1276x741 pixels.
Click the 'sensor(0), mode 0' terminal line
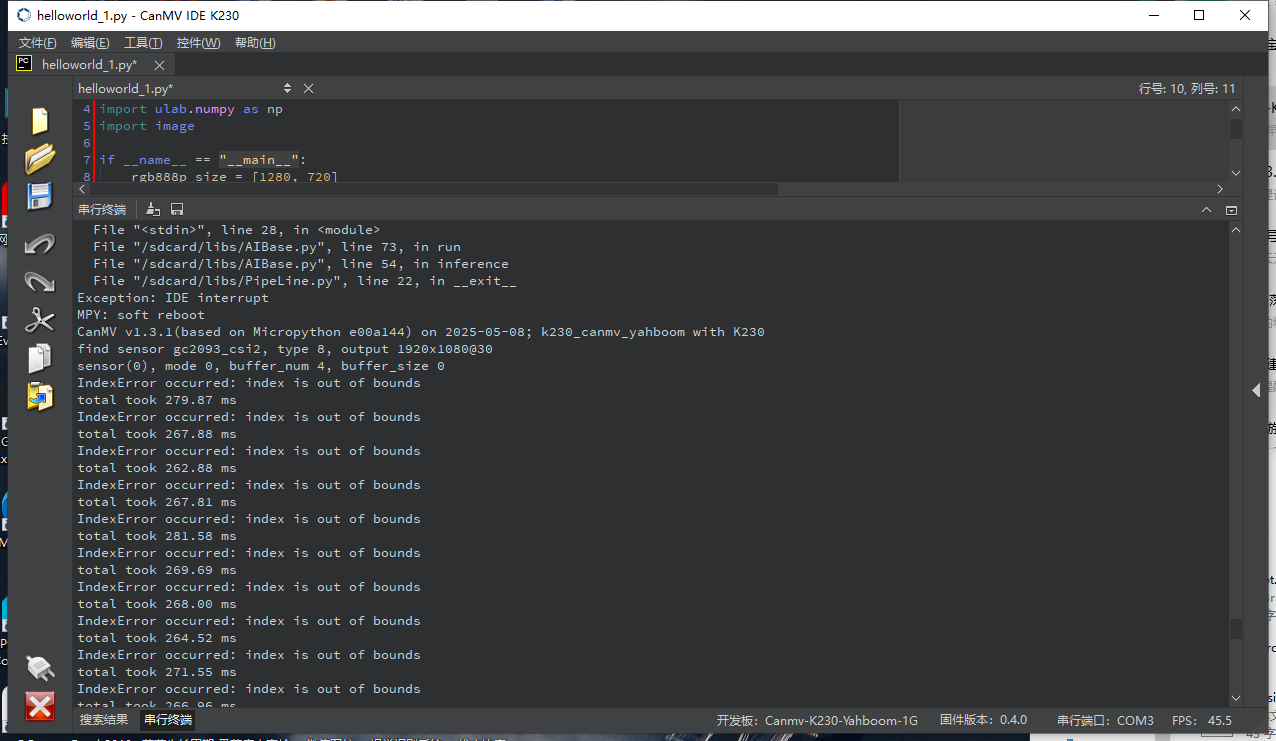coord(261,366)
